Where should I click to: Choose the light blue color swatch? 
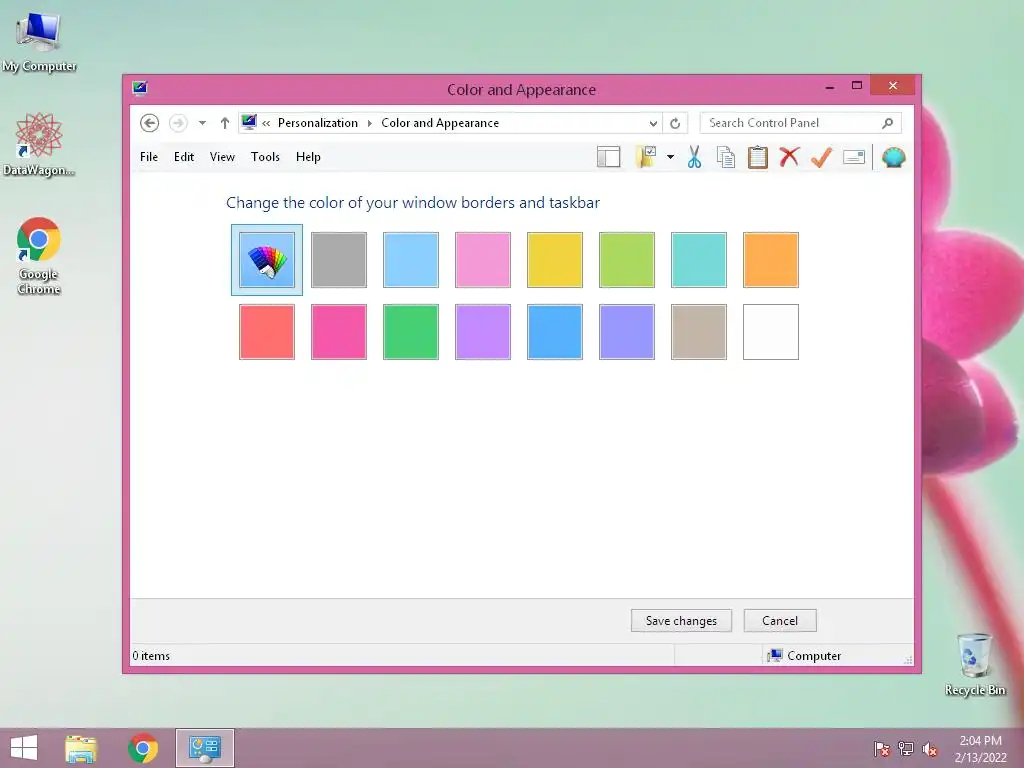[x=411, y=260]
